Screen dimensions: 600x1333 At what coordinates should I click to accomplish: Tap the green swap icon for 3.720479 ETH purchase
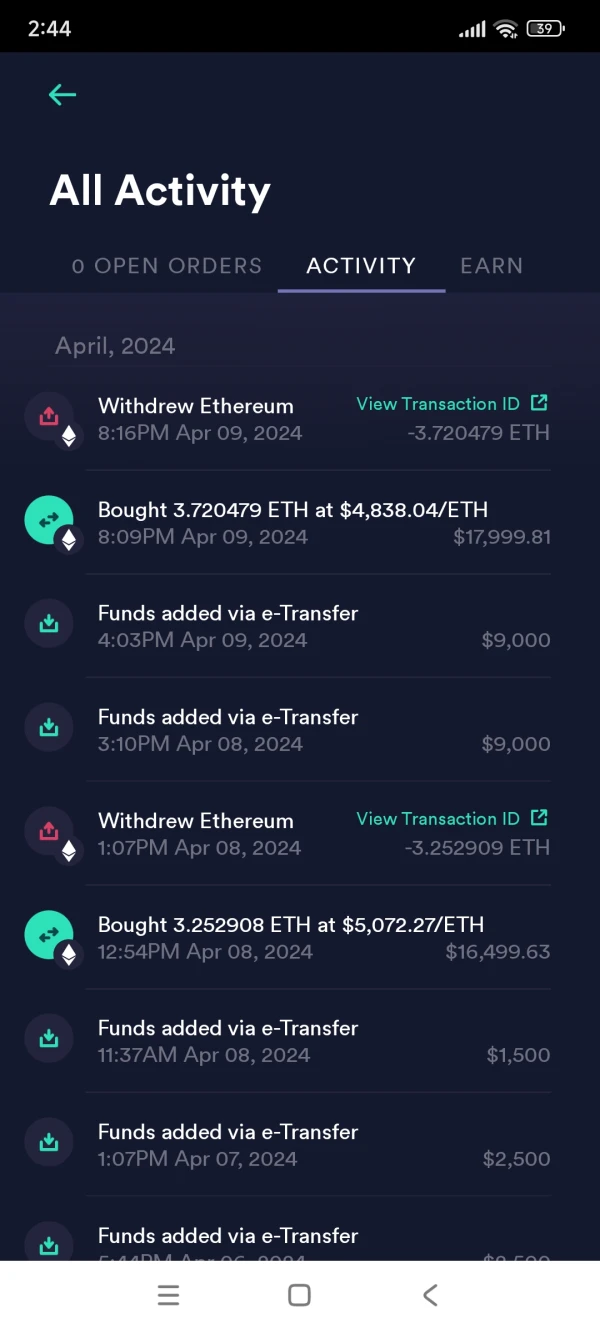pos(49,520)
